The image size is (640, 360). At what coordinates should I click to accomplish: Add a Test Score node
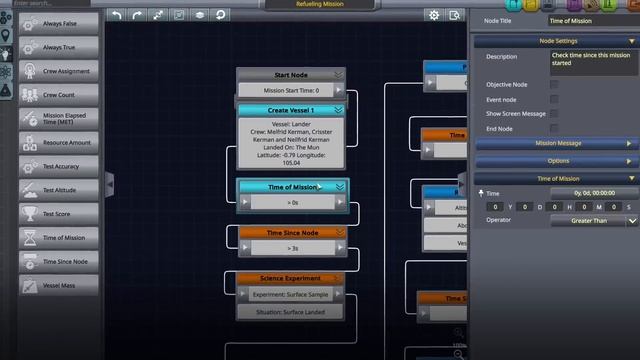(58, 214)
